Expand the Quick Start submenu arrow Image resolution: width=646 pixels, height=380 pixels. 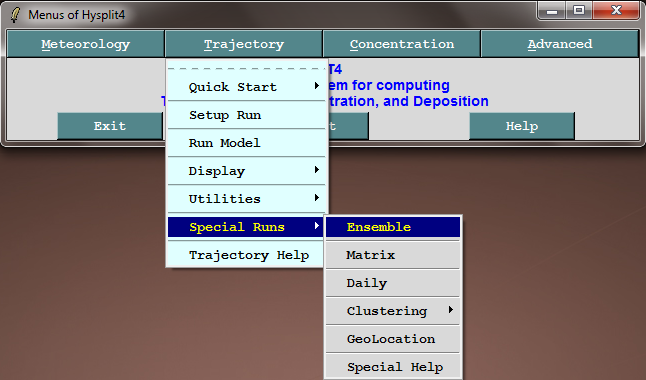316,86
